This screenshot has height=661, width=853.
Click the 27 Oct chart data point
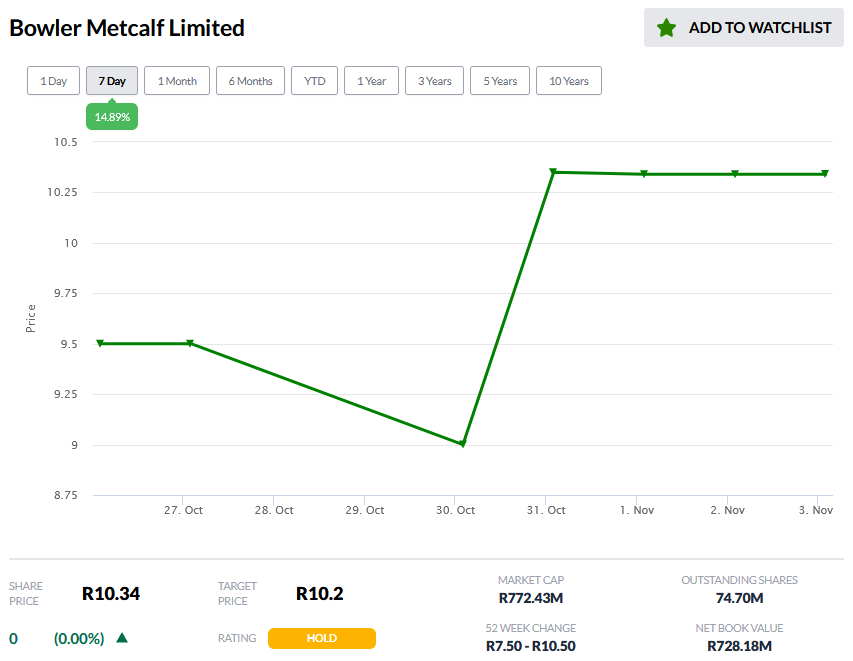point(190,343)
